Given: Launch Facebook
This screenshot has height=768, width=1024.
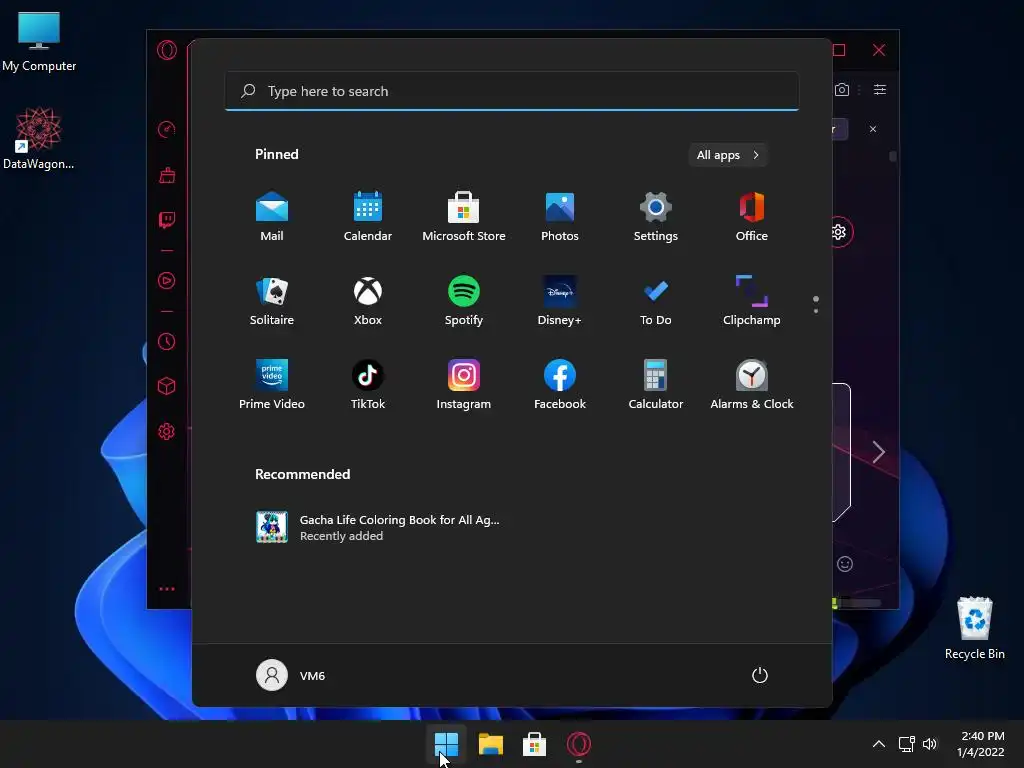Looking at the screenshot, I should pyautogui.click(x=560, y=385).
